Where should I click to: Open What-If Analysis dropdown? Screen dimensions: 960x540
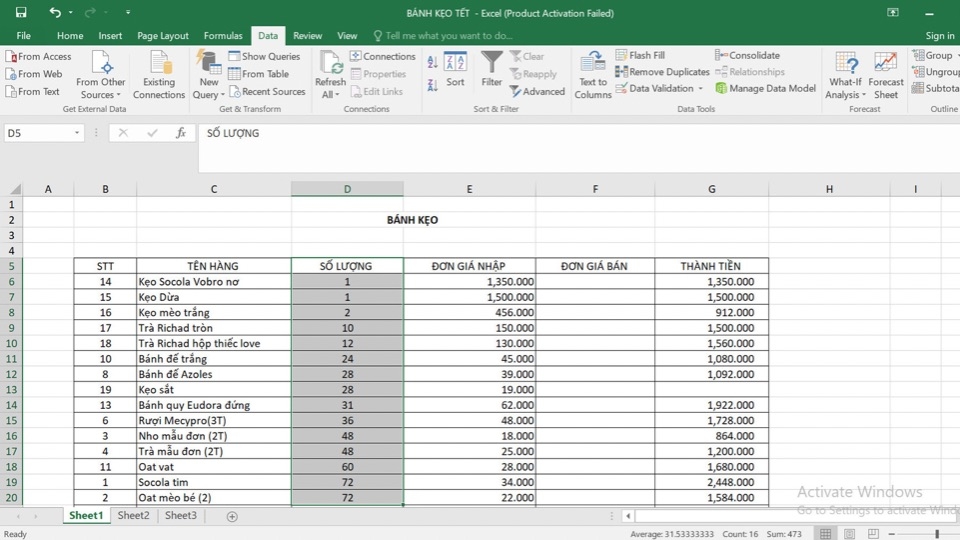[846, 75]
